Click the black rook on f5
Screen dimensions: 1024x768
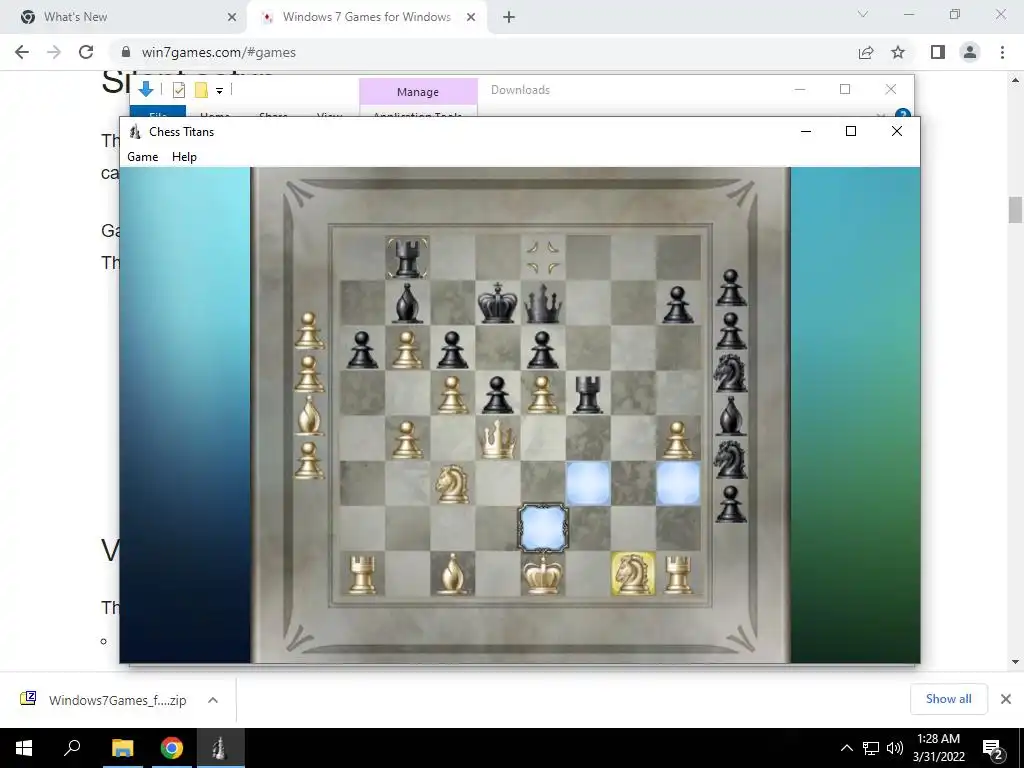coord(588,394)
